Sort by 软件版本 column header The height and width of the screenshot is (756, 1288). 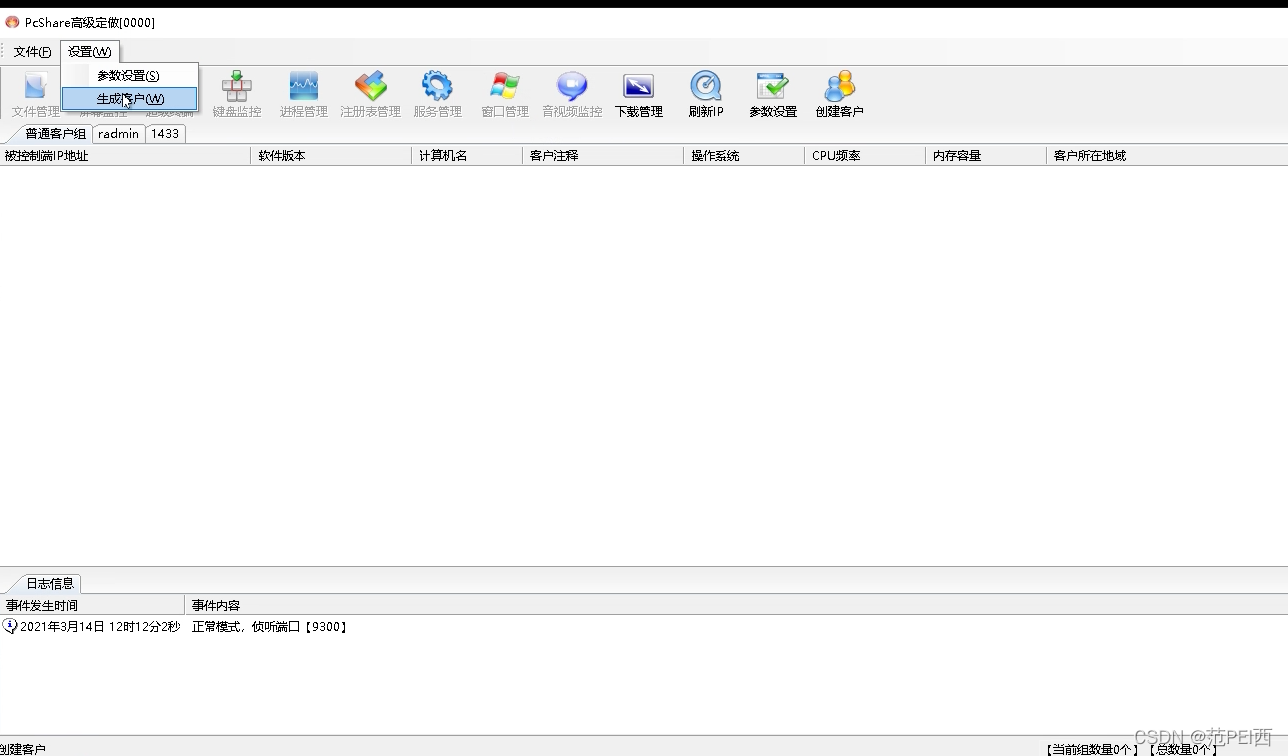click(x=331, y=156)
